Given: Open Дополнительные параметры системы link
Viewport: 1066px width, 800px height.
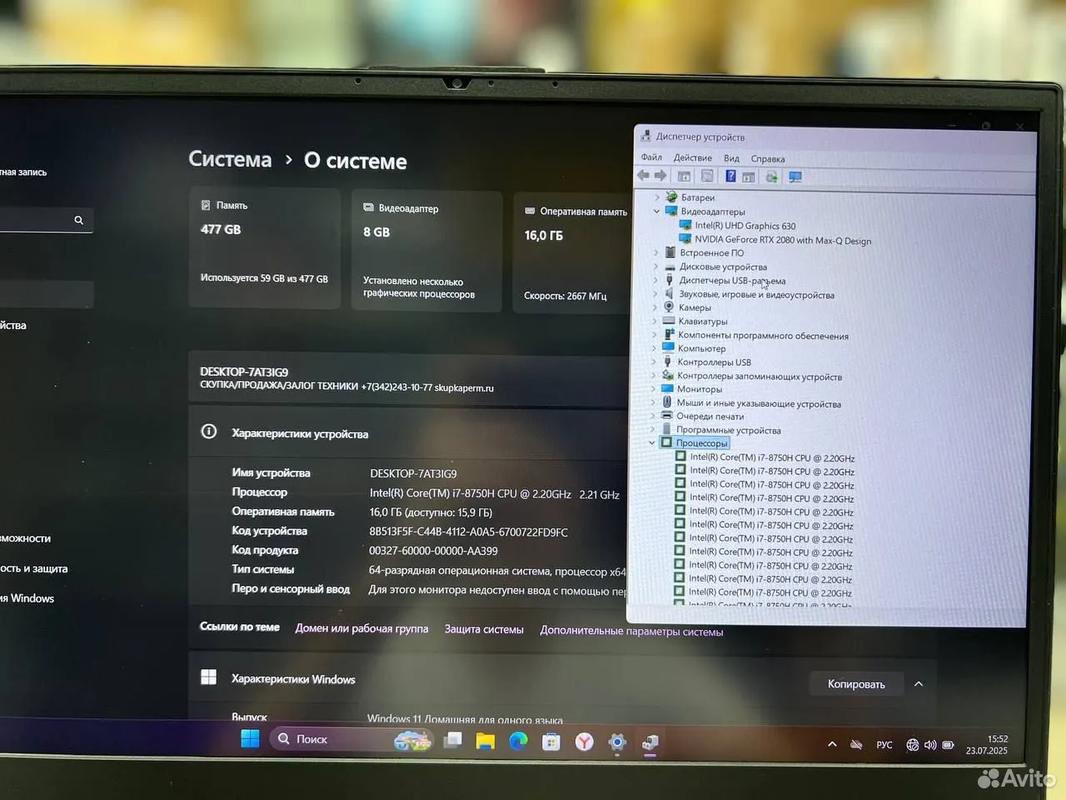Looking at the screenshot, I should [632, 631].
